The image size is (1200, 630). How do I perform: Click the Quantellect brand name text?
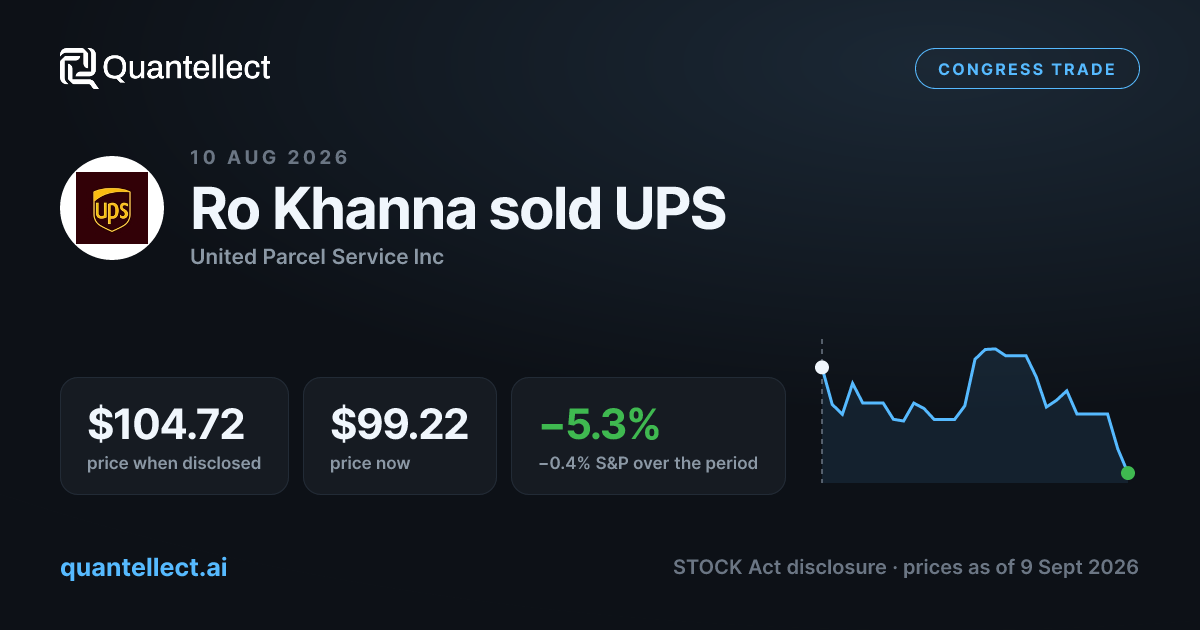click(x=187, y=68)
